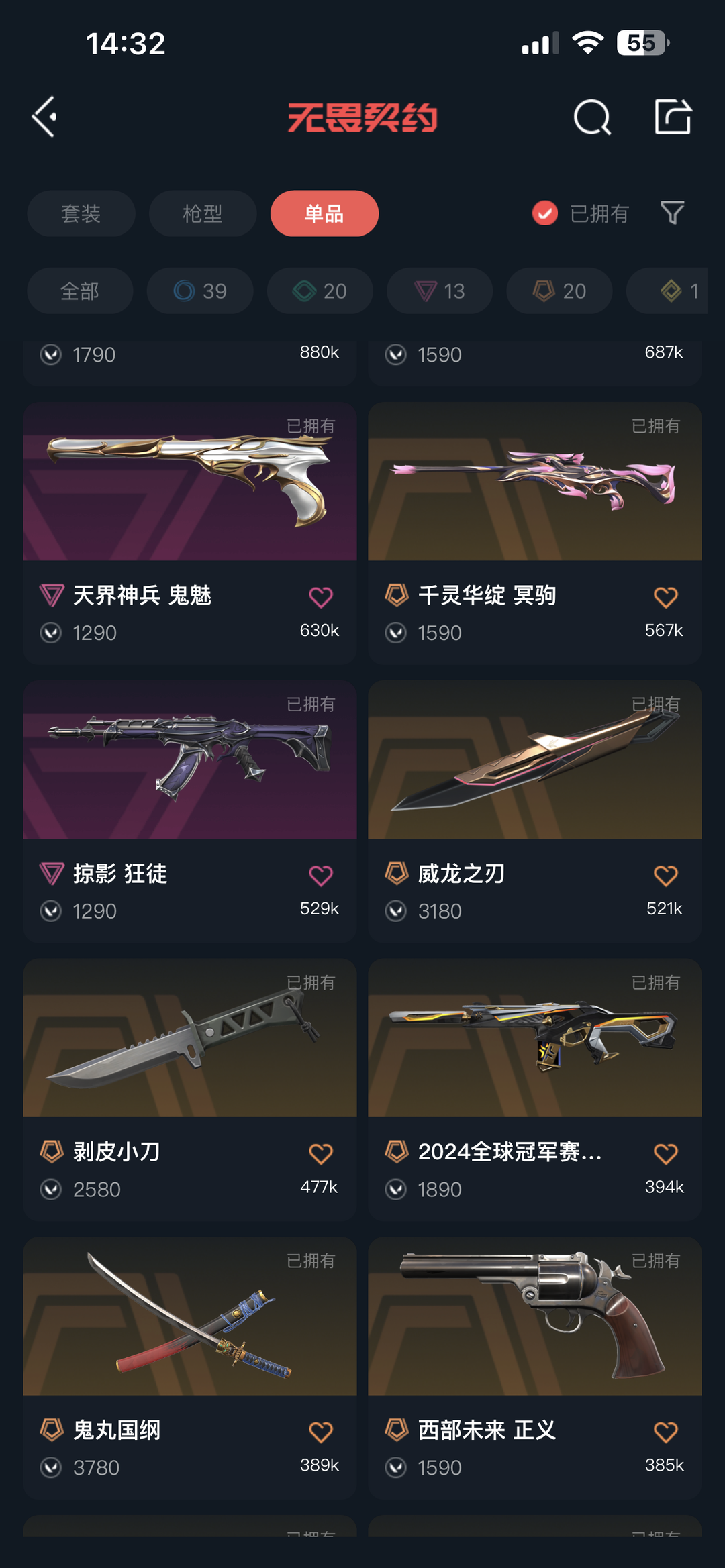The image size is (725, 1568).
Task: Open the search magnifier icon
Action: [592, 117]
